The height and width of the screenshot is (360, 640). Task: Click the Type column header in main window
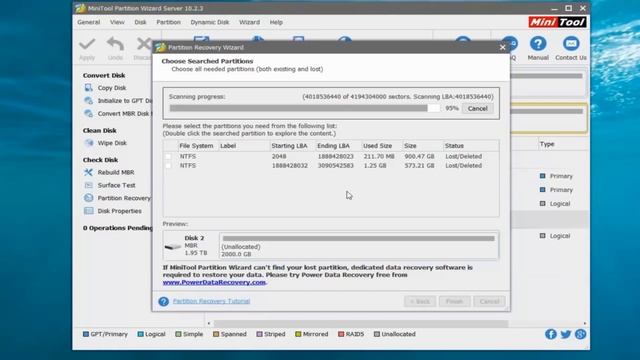(547, 144)
